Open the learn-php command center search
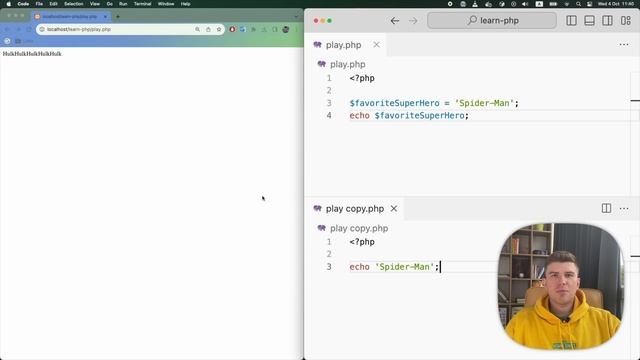 [492, 20]
